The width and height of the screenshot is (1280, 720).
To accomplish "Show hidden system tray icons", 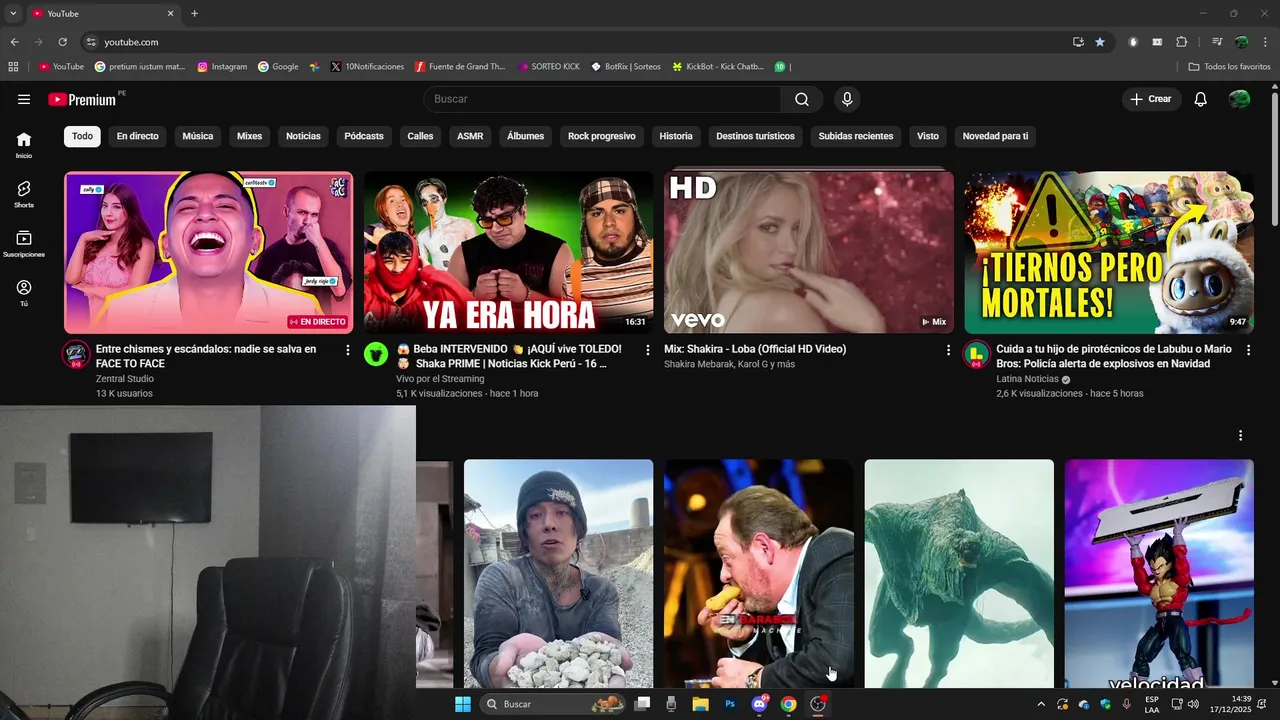I will pos(1041,704).
